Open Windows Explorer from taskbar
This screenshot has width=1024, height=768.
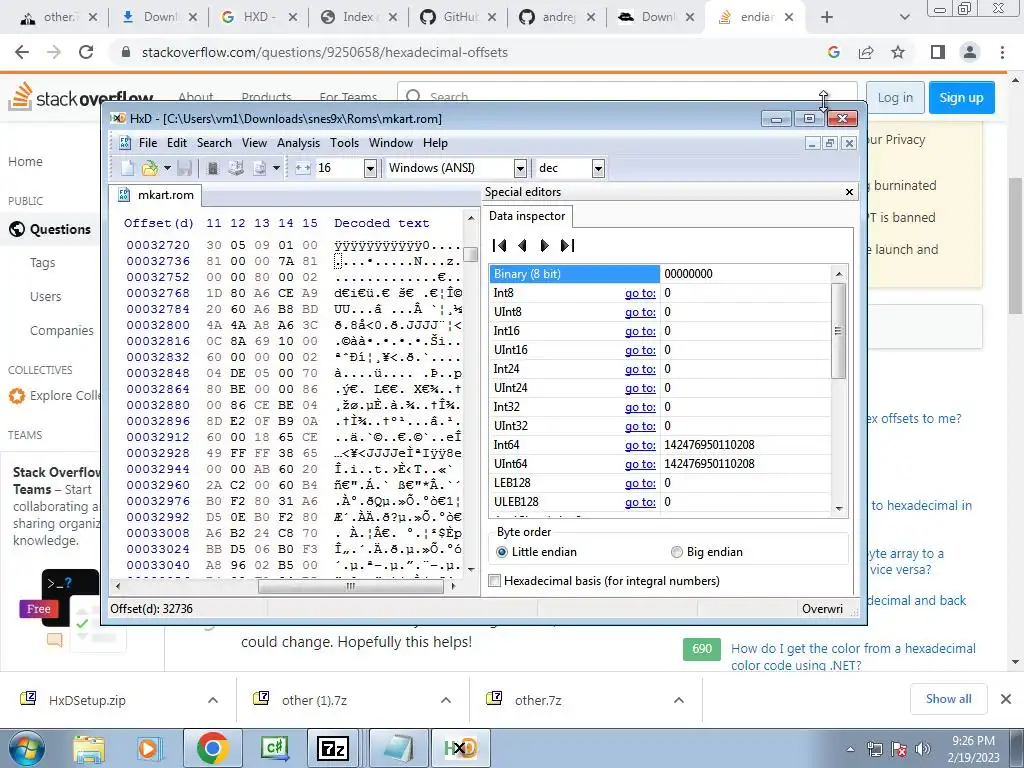point(89,748)
